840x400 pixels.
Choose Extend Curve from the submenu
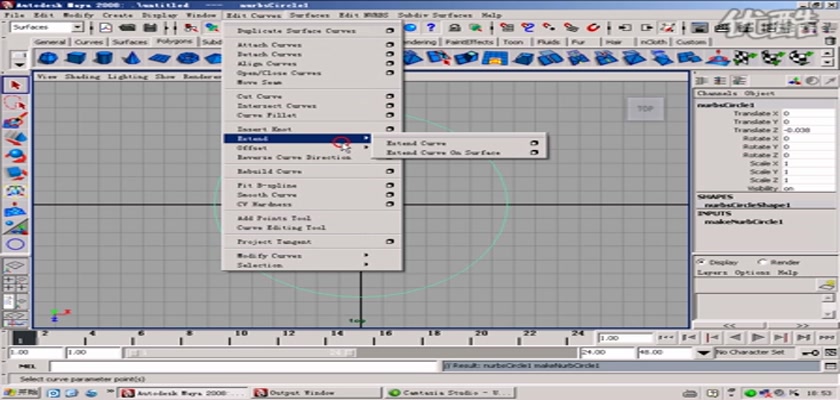click(x=416, y=144)
